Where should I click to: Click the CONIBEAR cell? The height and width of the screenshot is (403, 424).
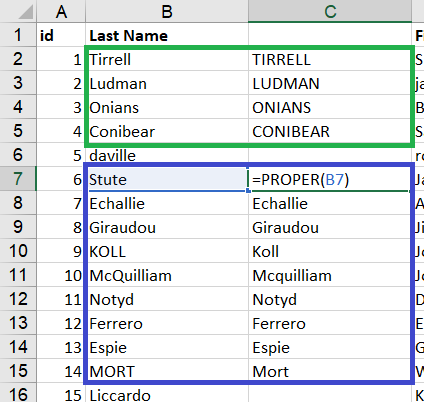[330, 131]
